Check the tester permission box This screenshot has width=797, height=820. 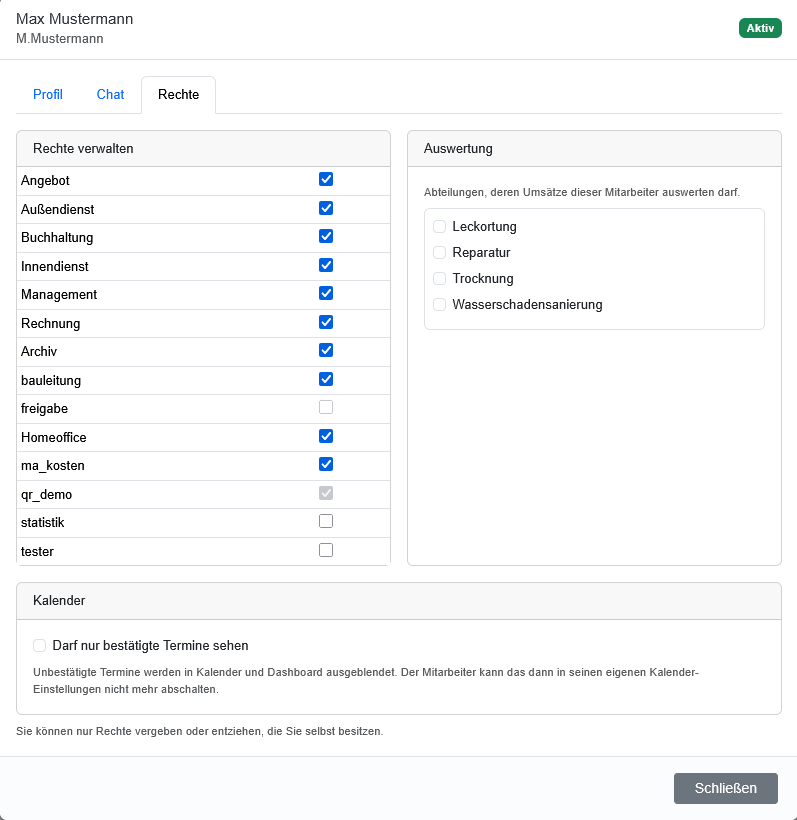pyautogui.click(x=326, y=550)
